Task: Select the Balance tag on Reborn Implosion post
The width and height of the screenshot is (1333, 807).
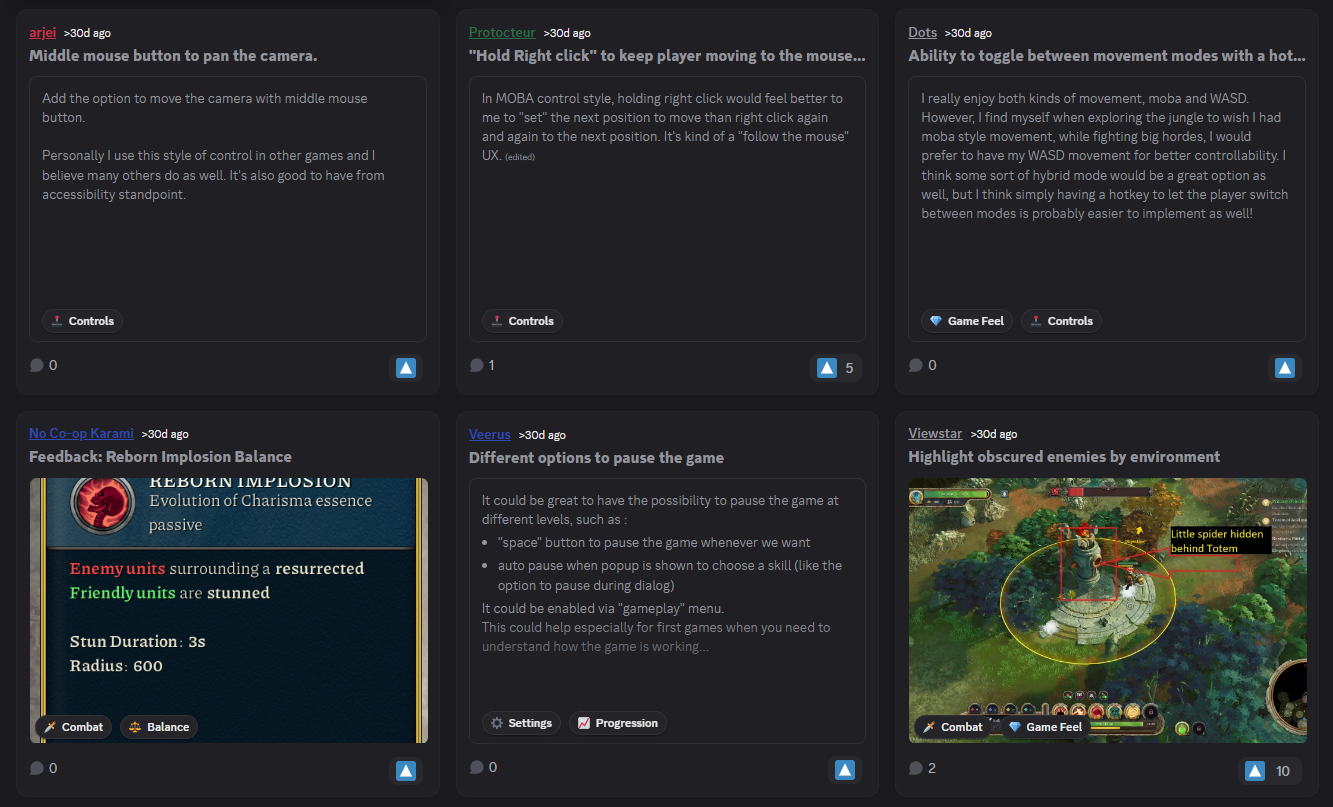Action: tap(159, 727)
